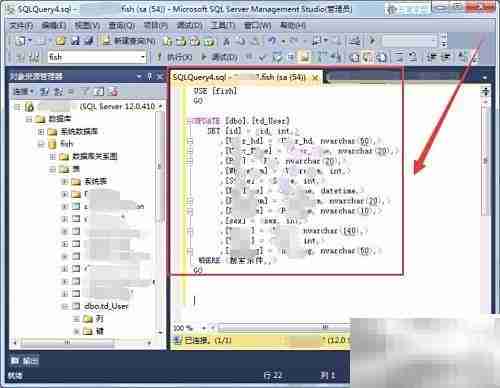Click the Comment Out Selected Lines icon
The image size is (500, 388).
(x=399, y=57)
